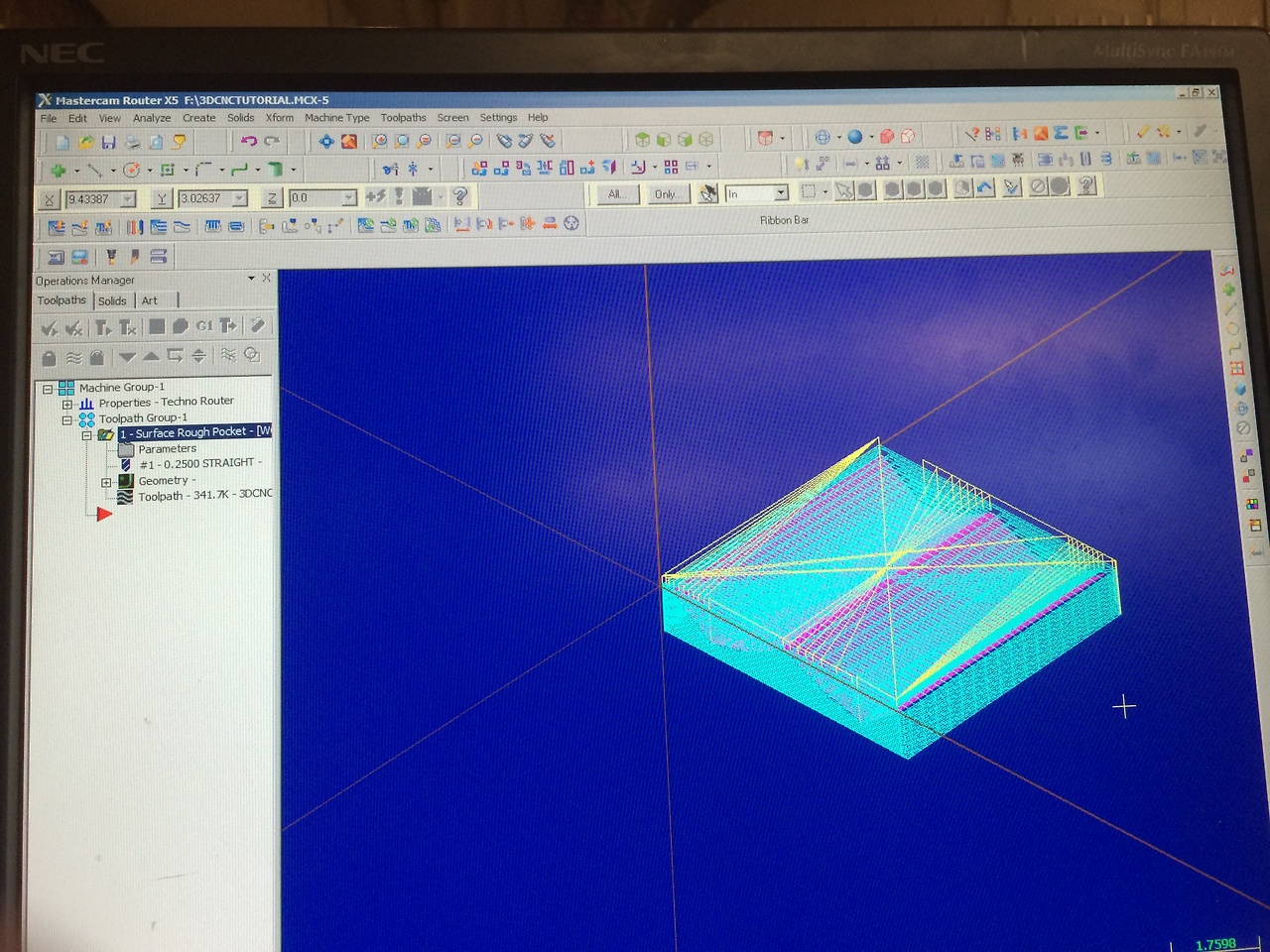Click the purple Undo arrow
Viewport: 1270px width, 952px height.
[249, 142]
